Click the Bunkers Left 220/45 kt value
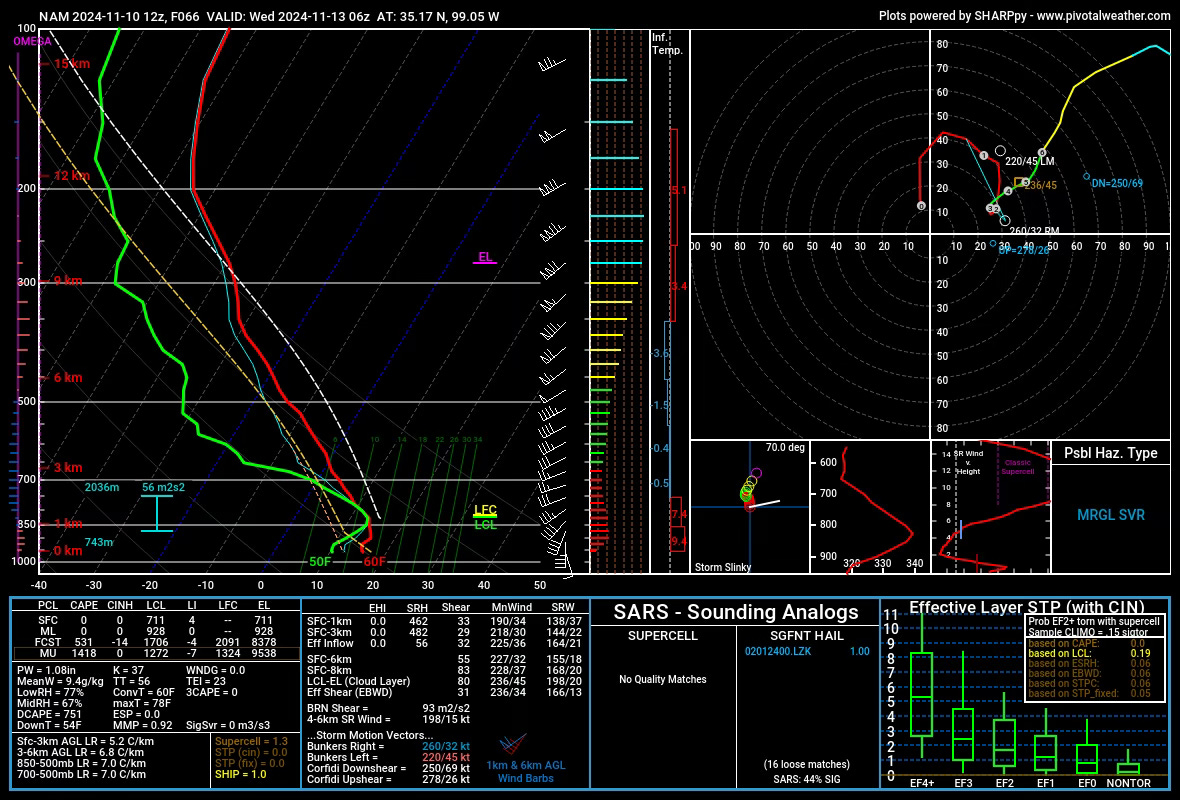 446,758
